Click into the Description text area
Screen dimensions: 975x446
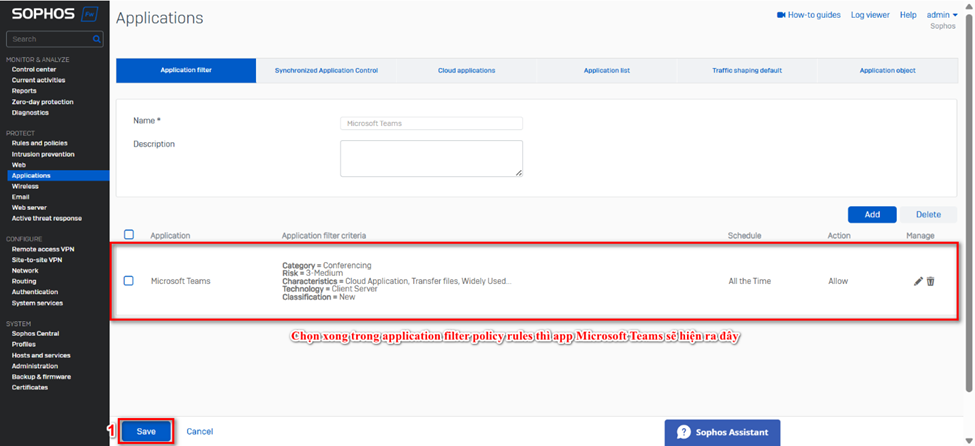pos(431,158)
